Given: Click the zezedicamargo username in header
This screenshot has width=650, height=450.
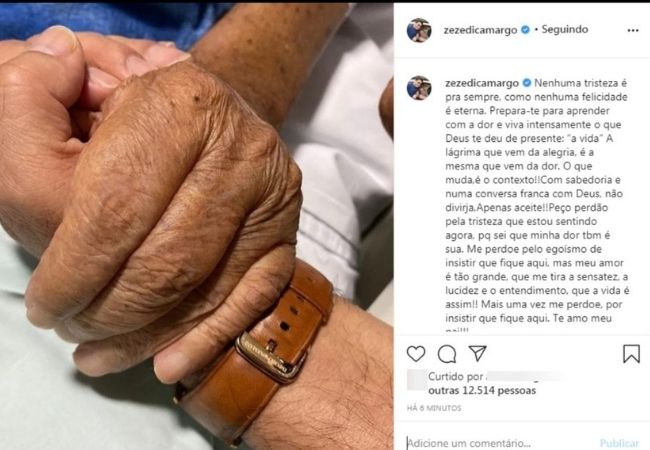Looking at the screenshot, I should (480, 30).
